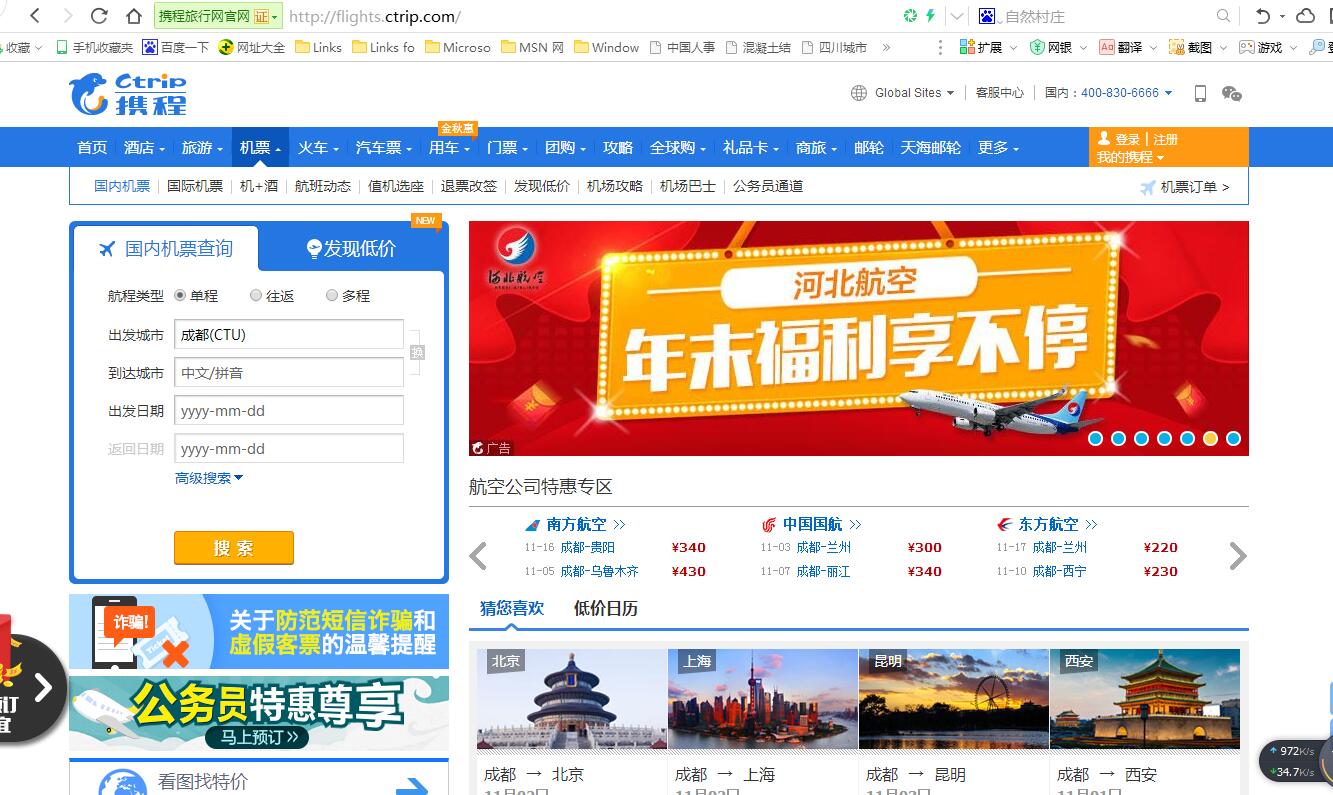This screenshot has width=1333, height=795.
Task: Click the 登录 login link
Action: point(1128,139)
